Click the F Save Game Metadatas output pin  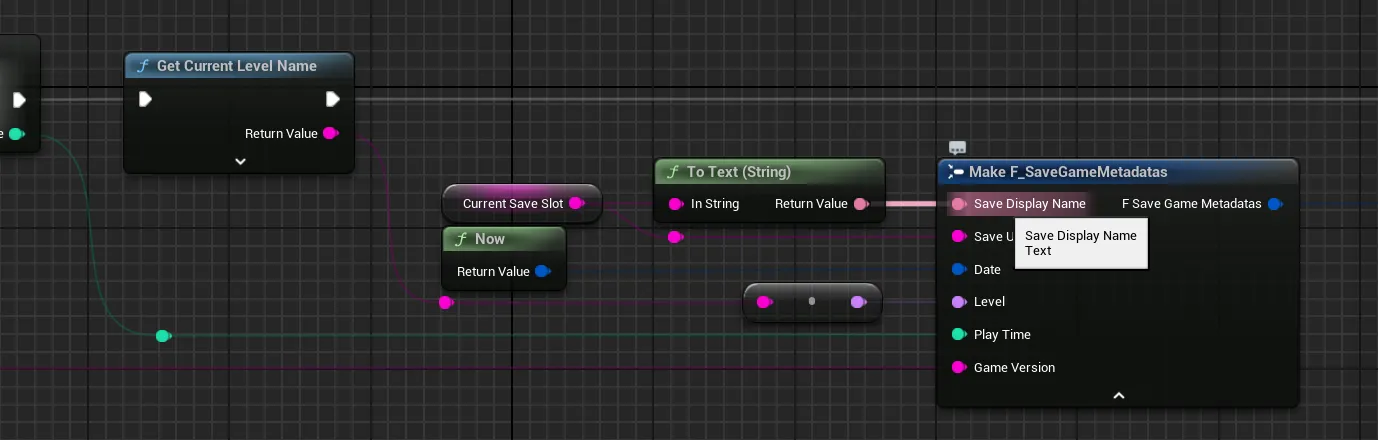click(1275, 203)
